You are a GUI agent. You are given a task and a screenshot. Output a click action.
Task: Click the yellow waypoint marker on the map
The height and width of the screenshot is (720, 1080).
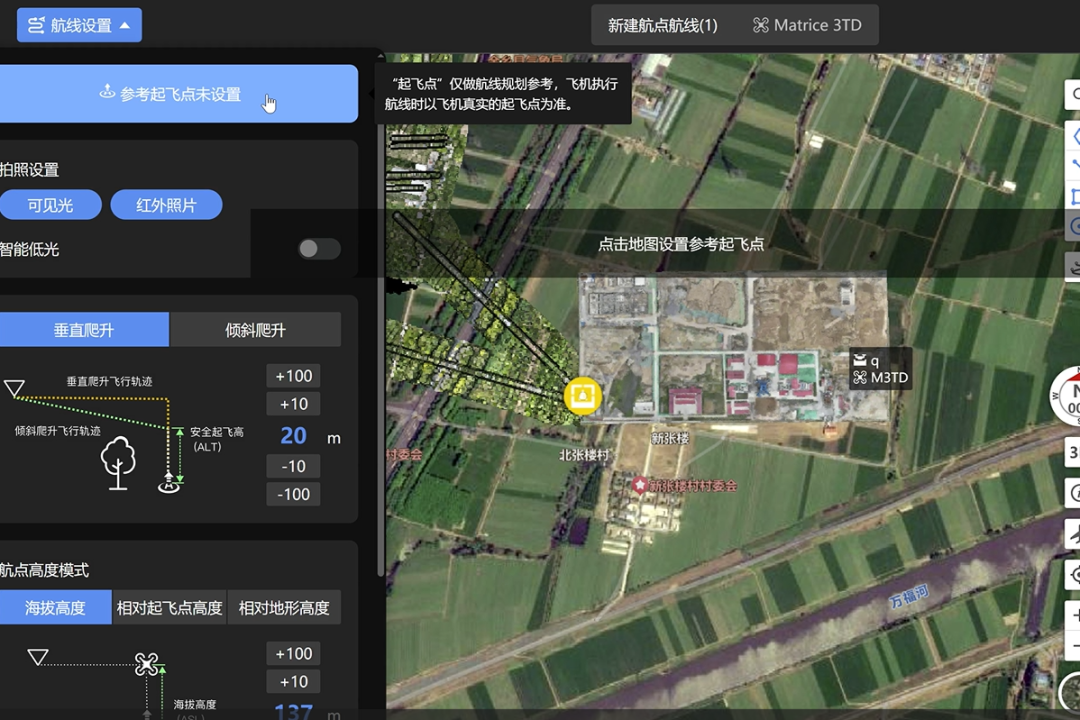[583, 396]
